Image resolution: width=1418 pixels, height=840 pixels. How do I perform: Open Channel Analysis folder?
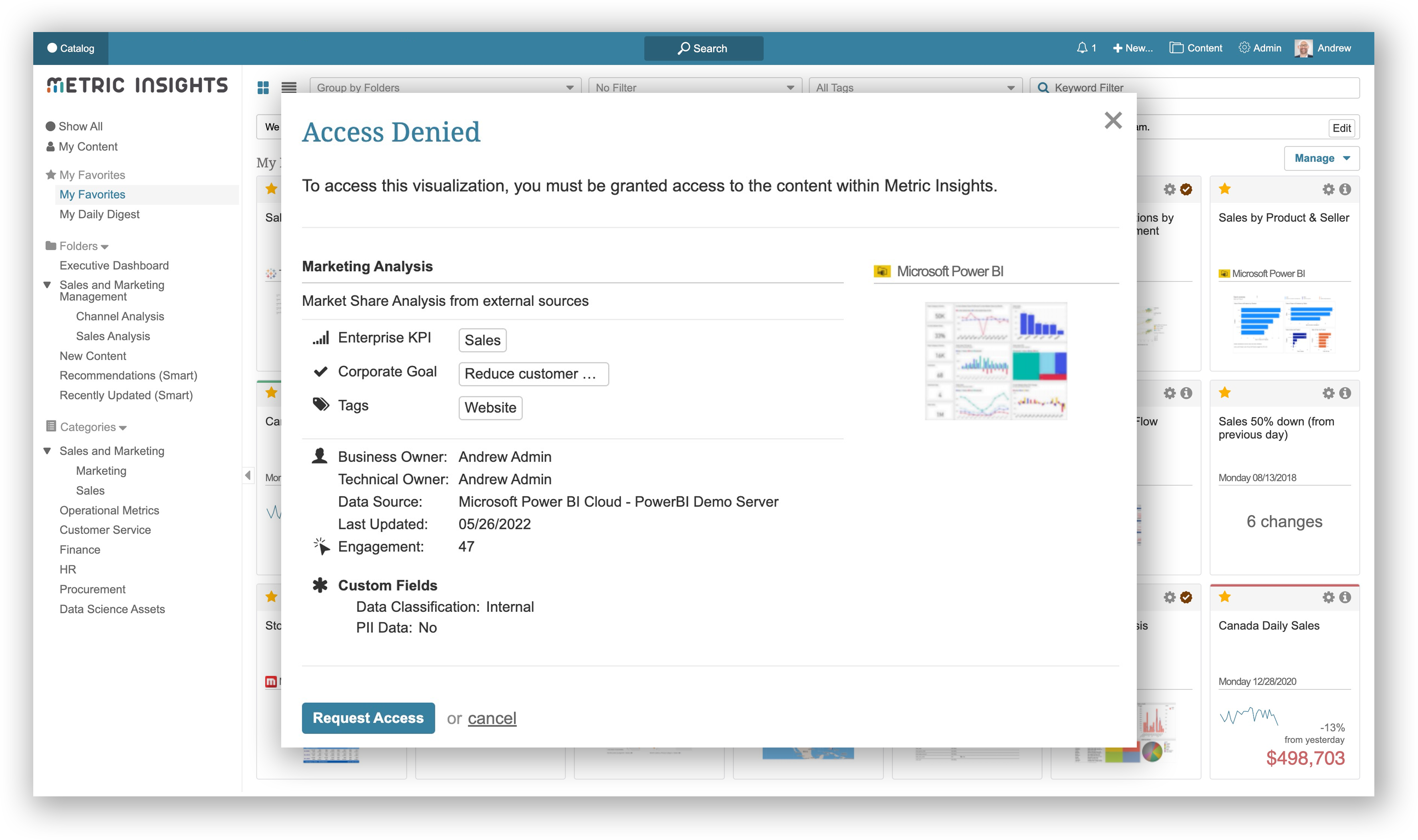[119, 316]
